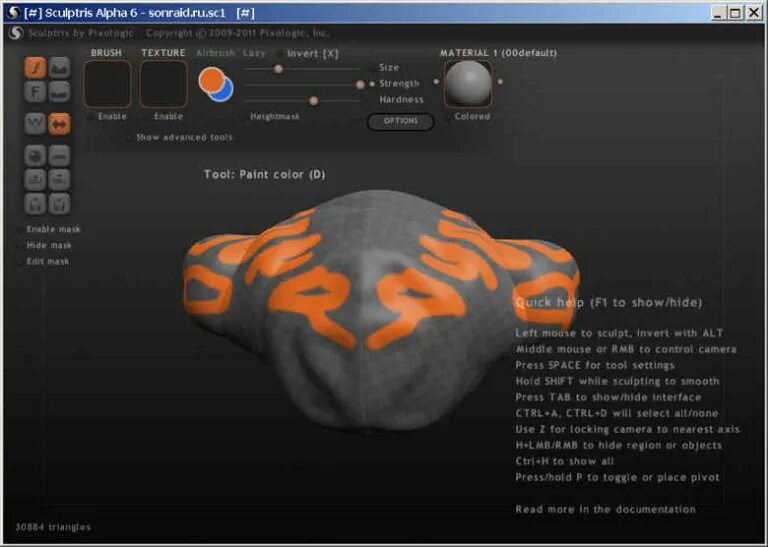This screenshot has width=768, height=547.
Task: Click the '30884 triangles' counter
Action: (53, 527)
